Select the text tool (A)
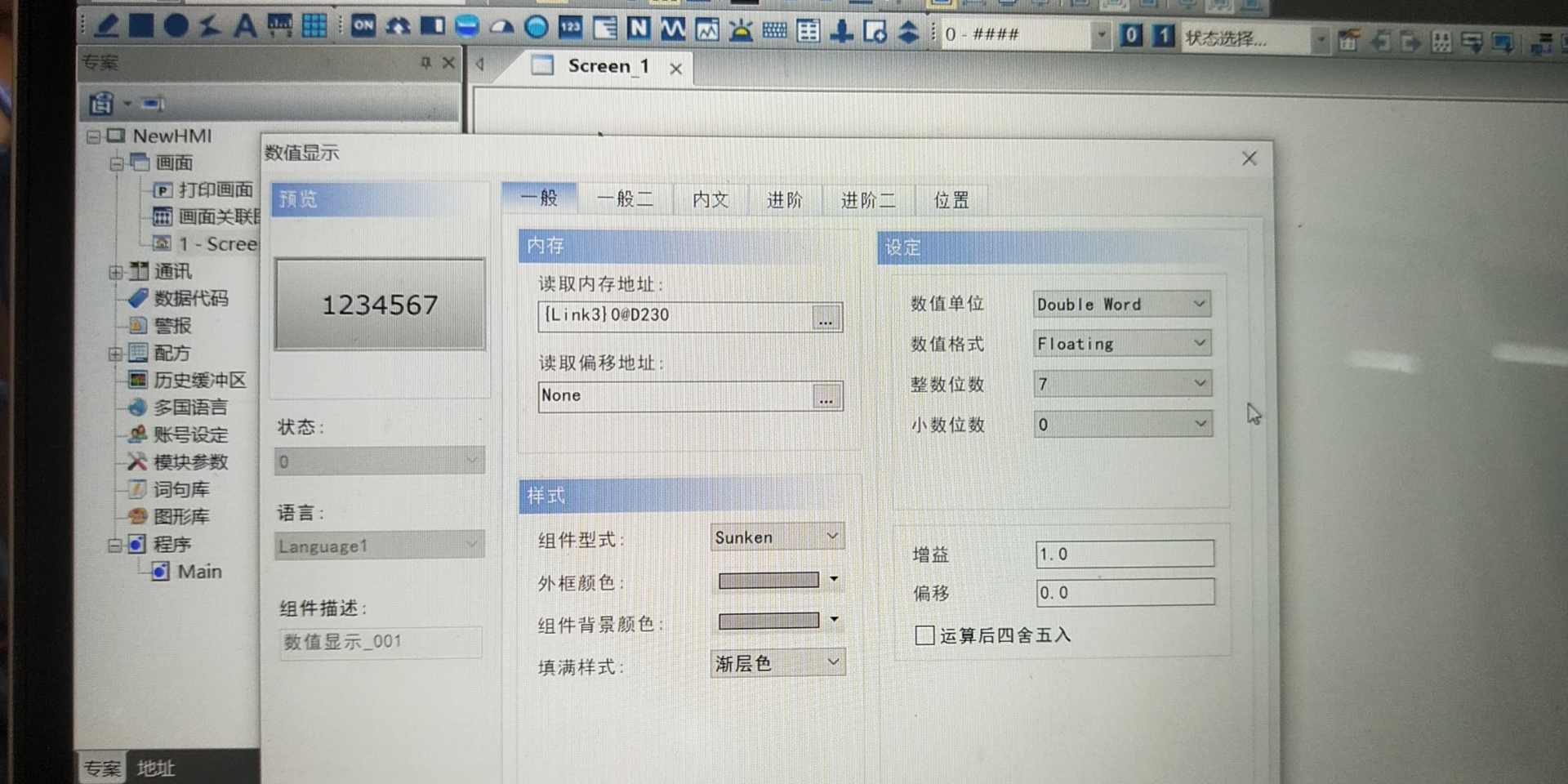 point(244,26)
